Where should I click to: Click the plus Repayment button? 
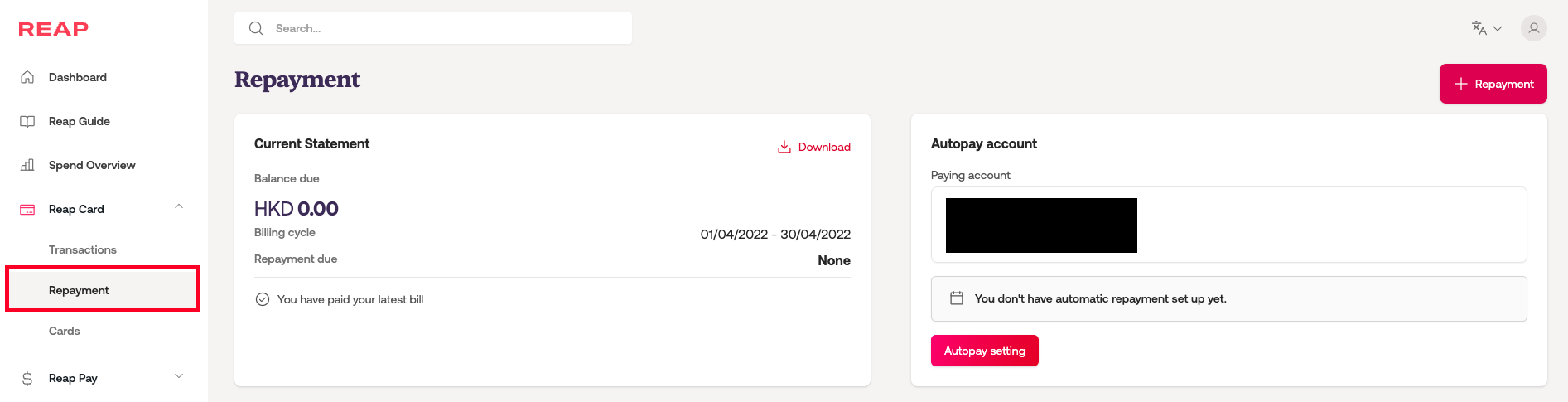(1493, 84)
